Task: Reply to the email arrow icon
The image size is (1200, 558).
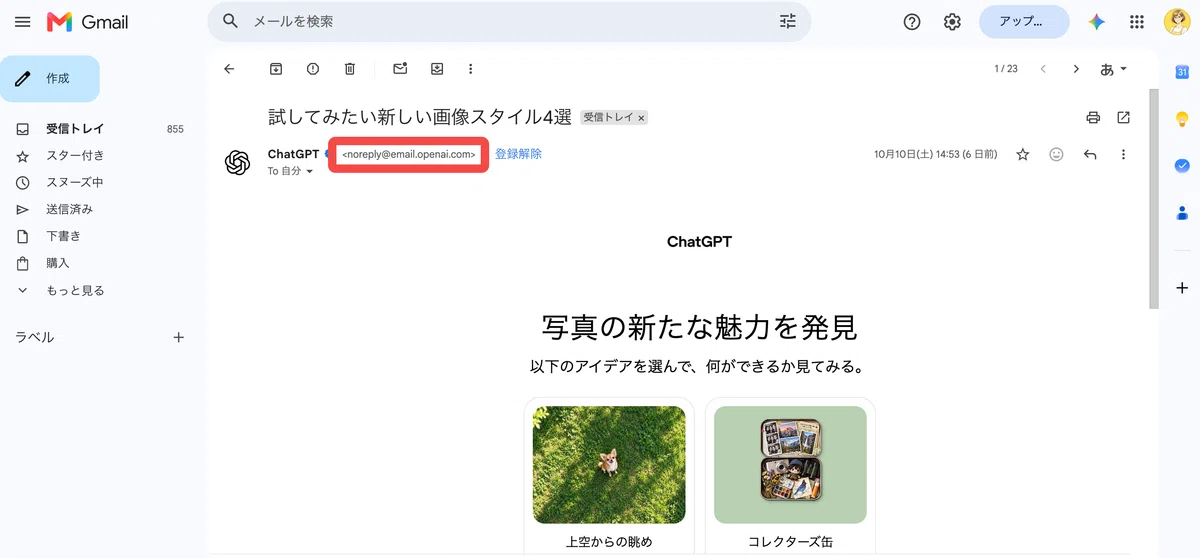Action: tap(1090, 155)
